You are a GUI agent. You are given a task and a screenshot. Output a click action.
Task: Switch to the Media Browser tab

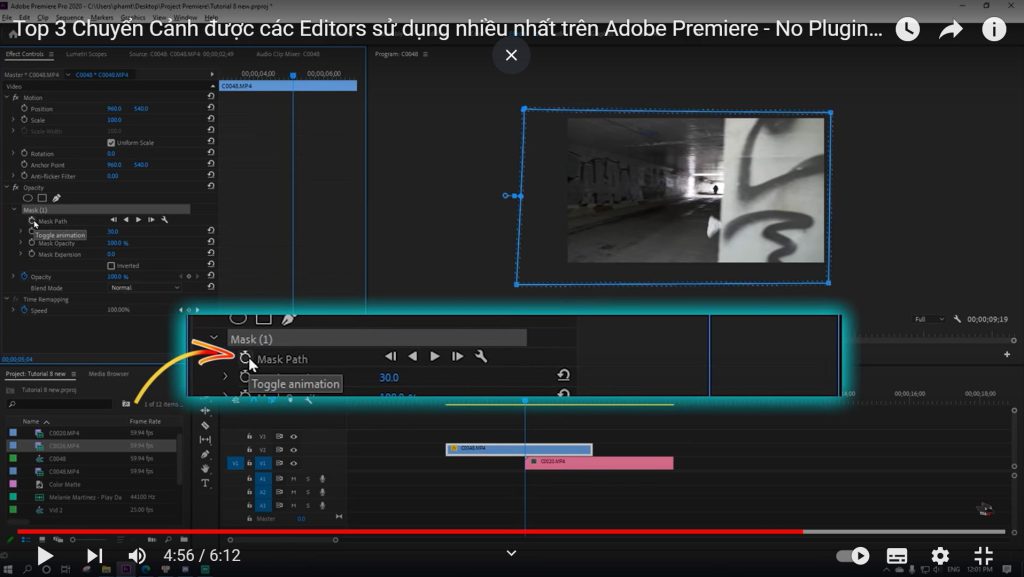click(x=109, y=374)
